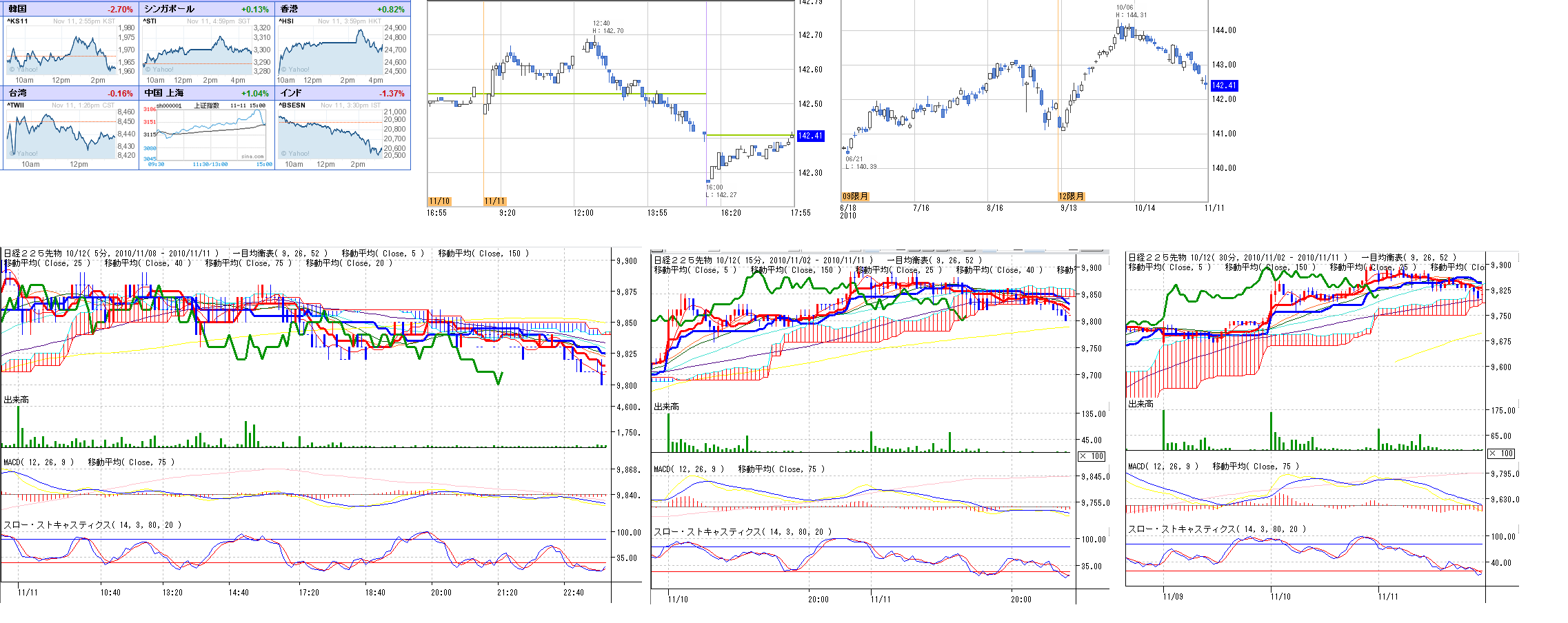1568x623 pixels.
Task: Select the 12限月 contract marker
Action: pyautogui.click(x=1071, y=196)
